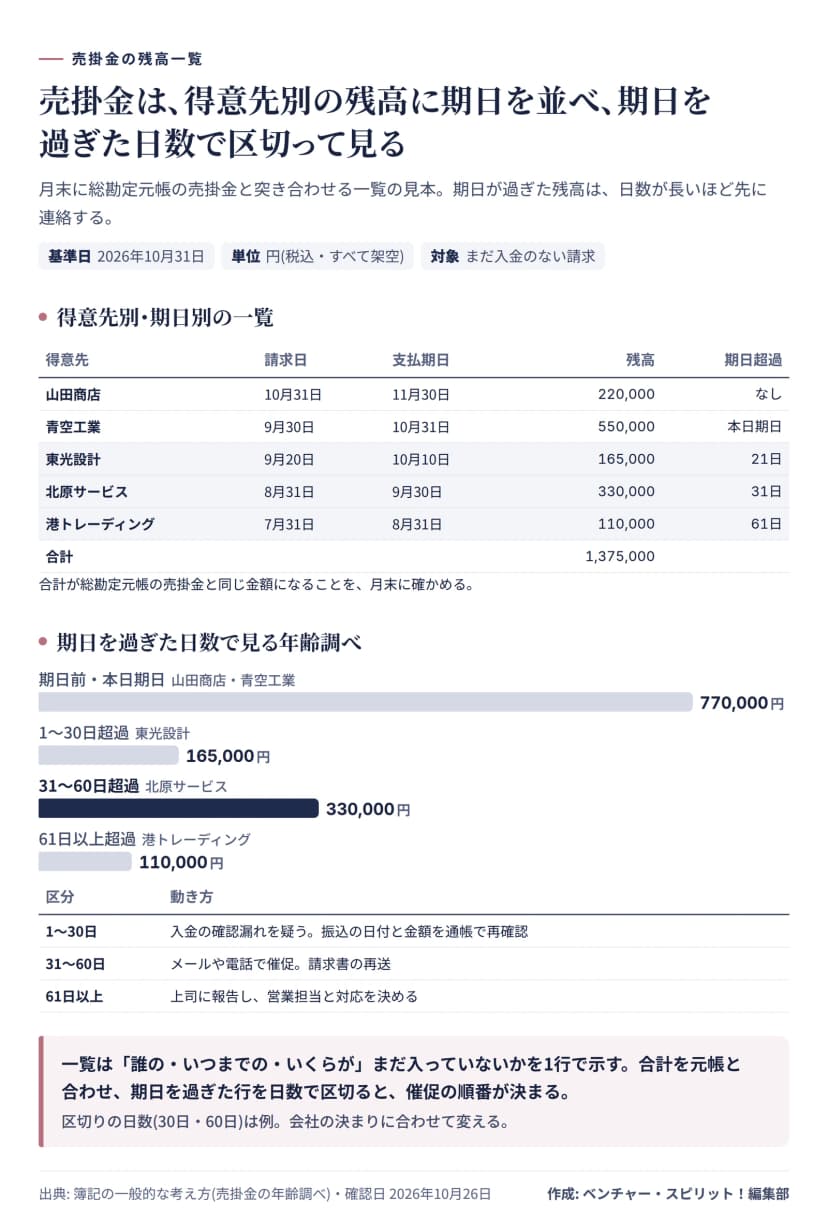Click the 61日以上超過 bar for 港トレーディング
Viewport: 828px width, 1232px height.
tap(85, 861)
